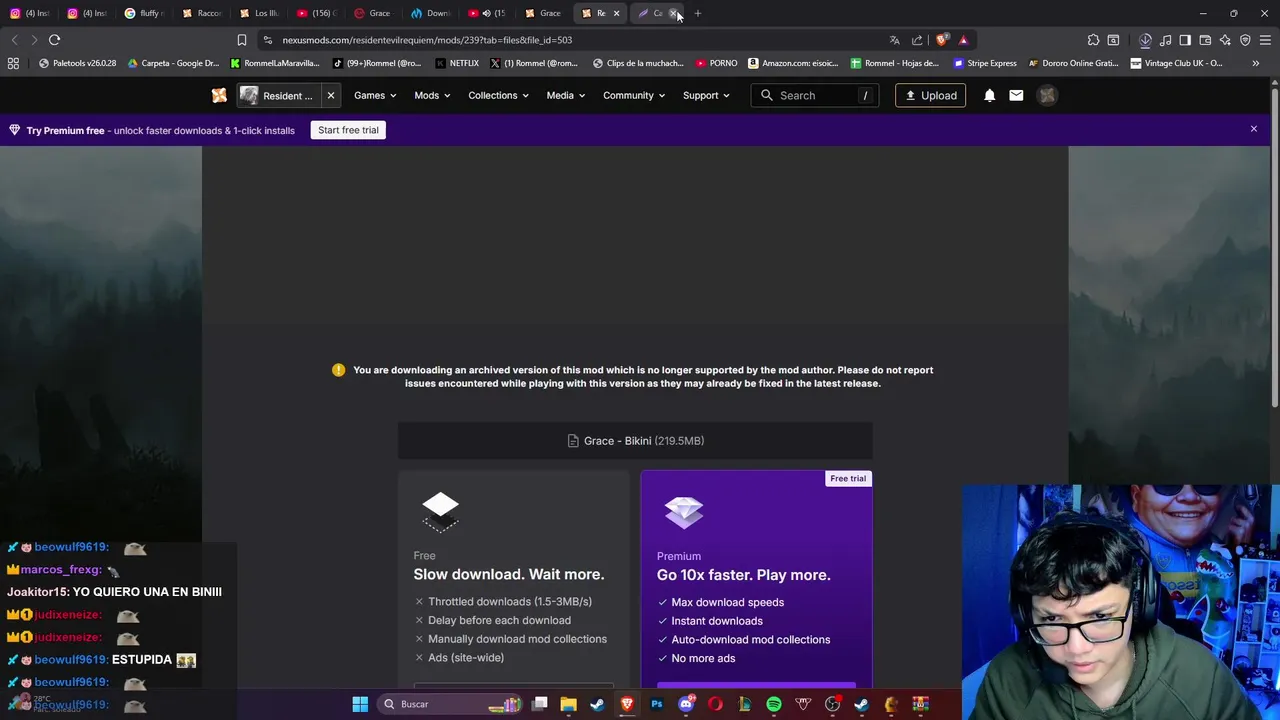The width and height of the screenshot is (1280, 720).
Task: Close the Resident Evil game filter chip
Action: (331, 95)
